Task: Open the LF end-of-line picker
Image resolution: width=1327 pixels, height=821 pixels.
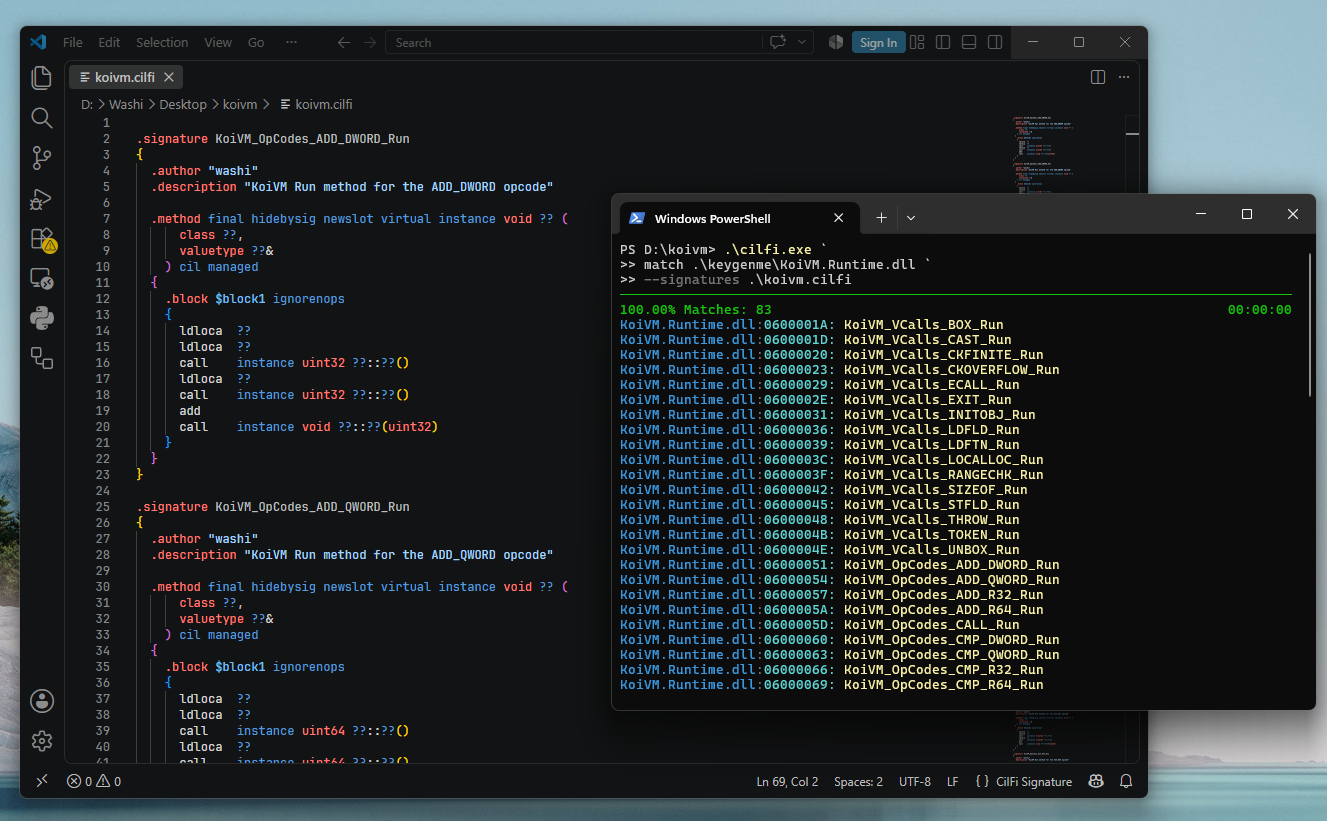Action: [953, 781]
